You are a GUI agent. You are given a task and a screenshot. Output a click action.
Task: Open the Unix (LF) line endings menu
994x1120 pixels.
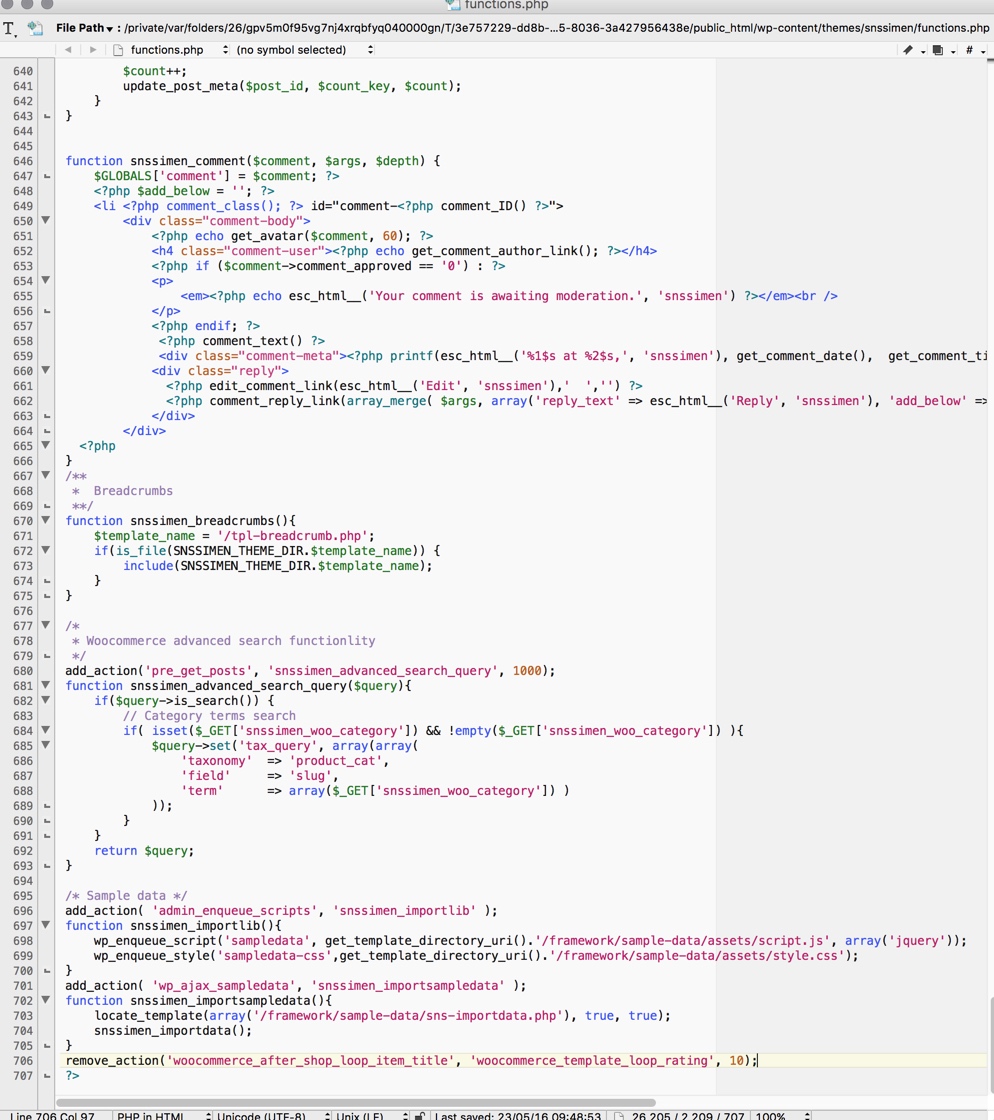point(370,1115)
